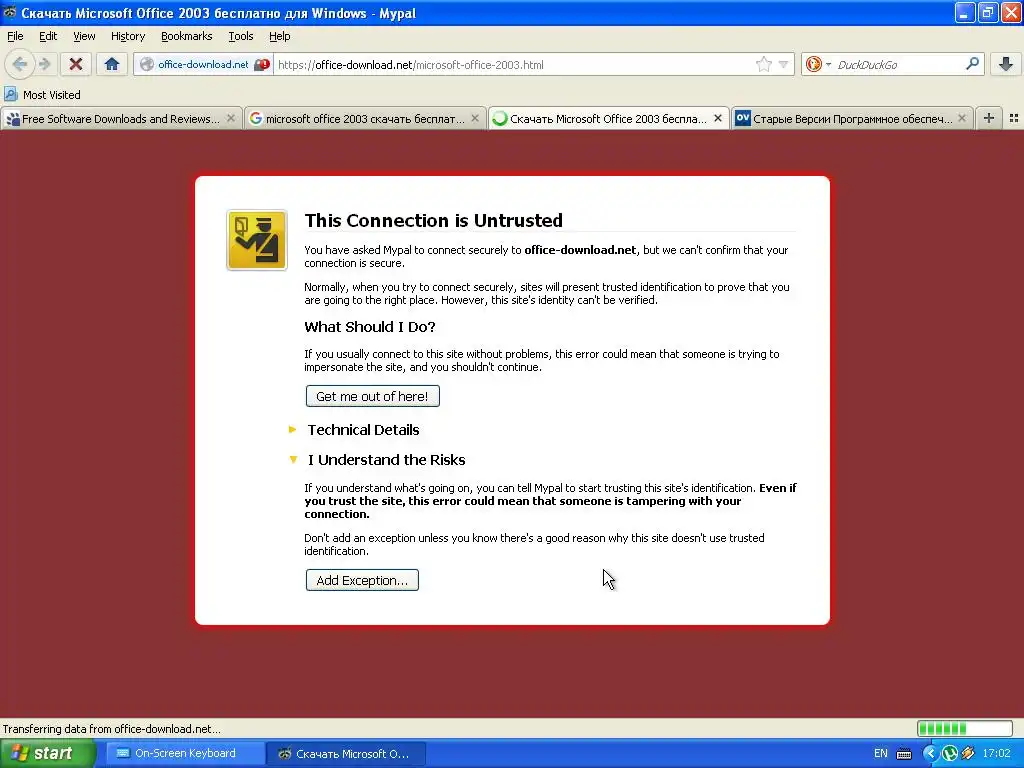Click the green uTorrent tray icon
This screenshot has width=1024, height=768.
coord(950,754)
